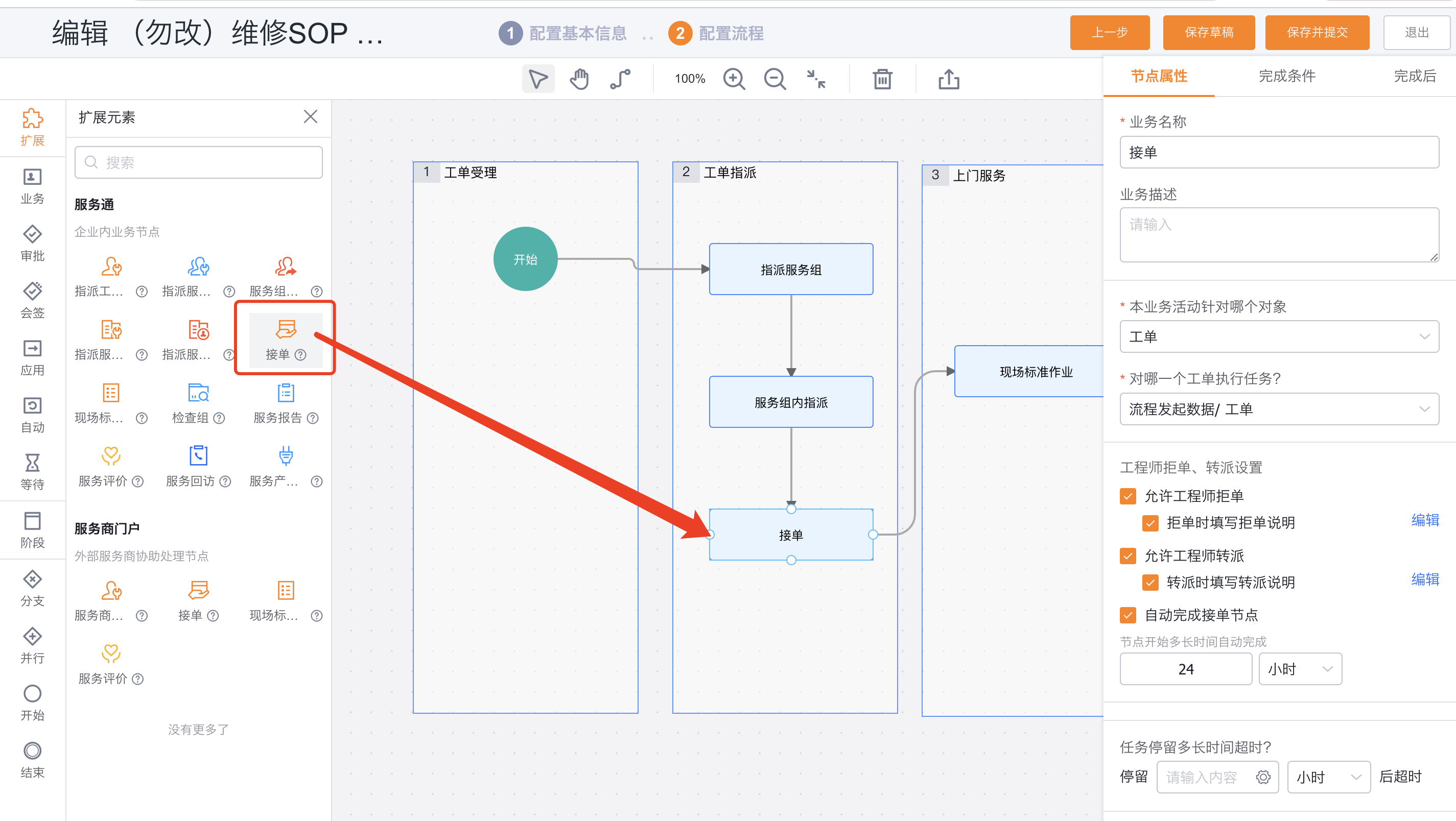The width and height of the screenshot is (1456, 821).
Task: Switch to 完成条件 tab
Action: click(1287, 76)
